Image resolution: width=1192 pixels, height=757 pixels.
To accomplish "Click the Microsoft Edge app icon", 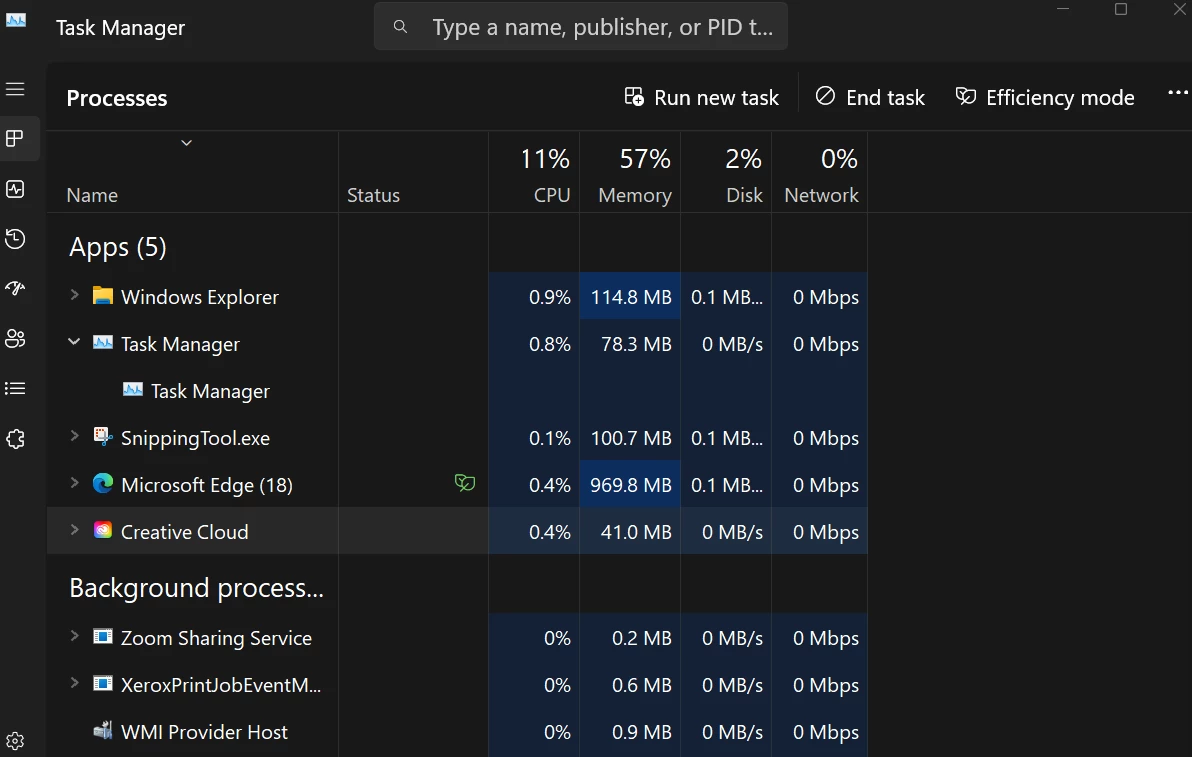I will [103, 483].
